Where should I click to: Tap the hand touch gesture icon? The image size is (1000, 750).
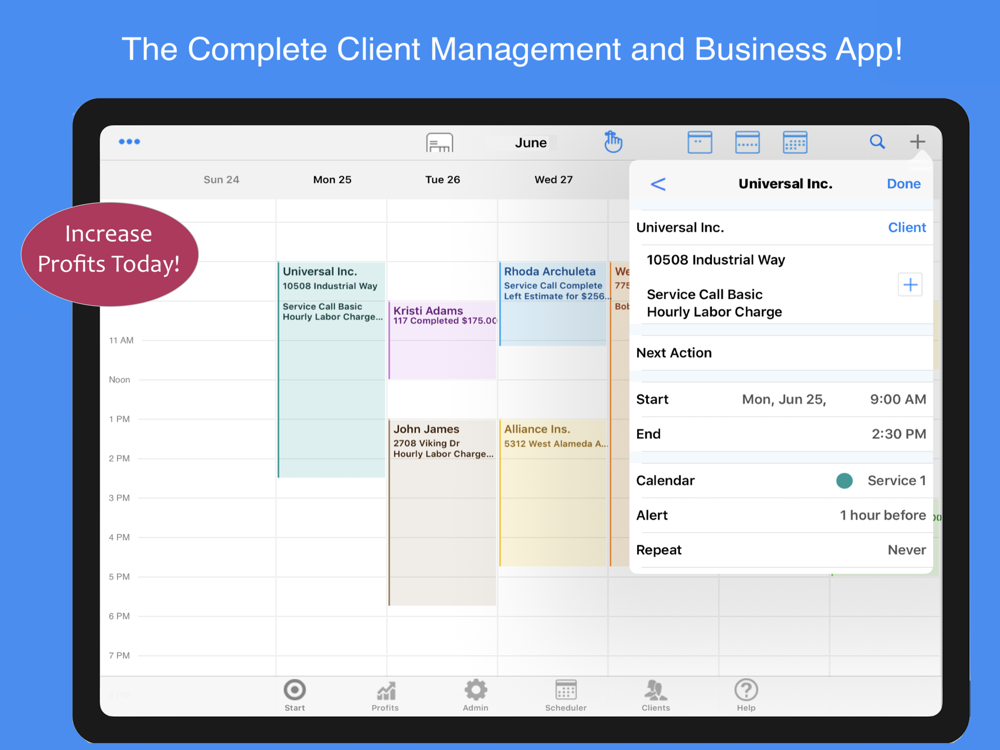coord(613,142)
